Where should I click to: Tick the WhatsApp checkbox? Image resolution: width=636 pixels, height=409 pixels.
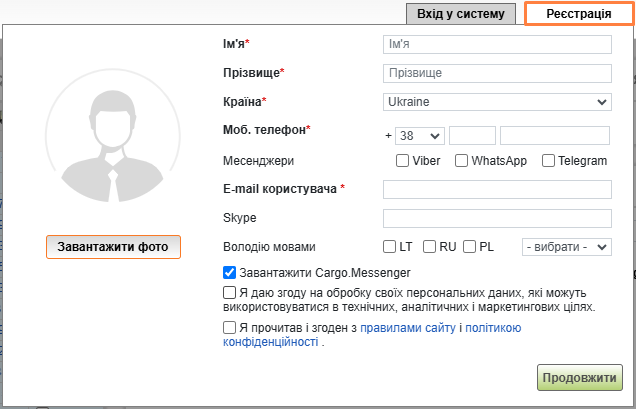coord(462,161)
